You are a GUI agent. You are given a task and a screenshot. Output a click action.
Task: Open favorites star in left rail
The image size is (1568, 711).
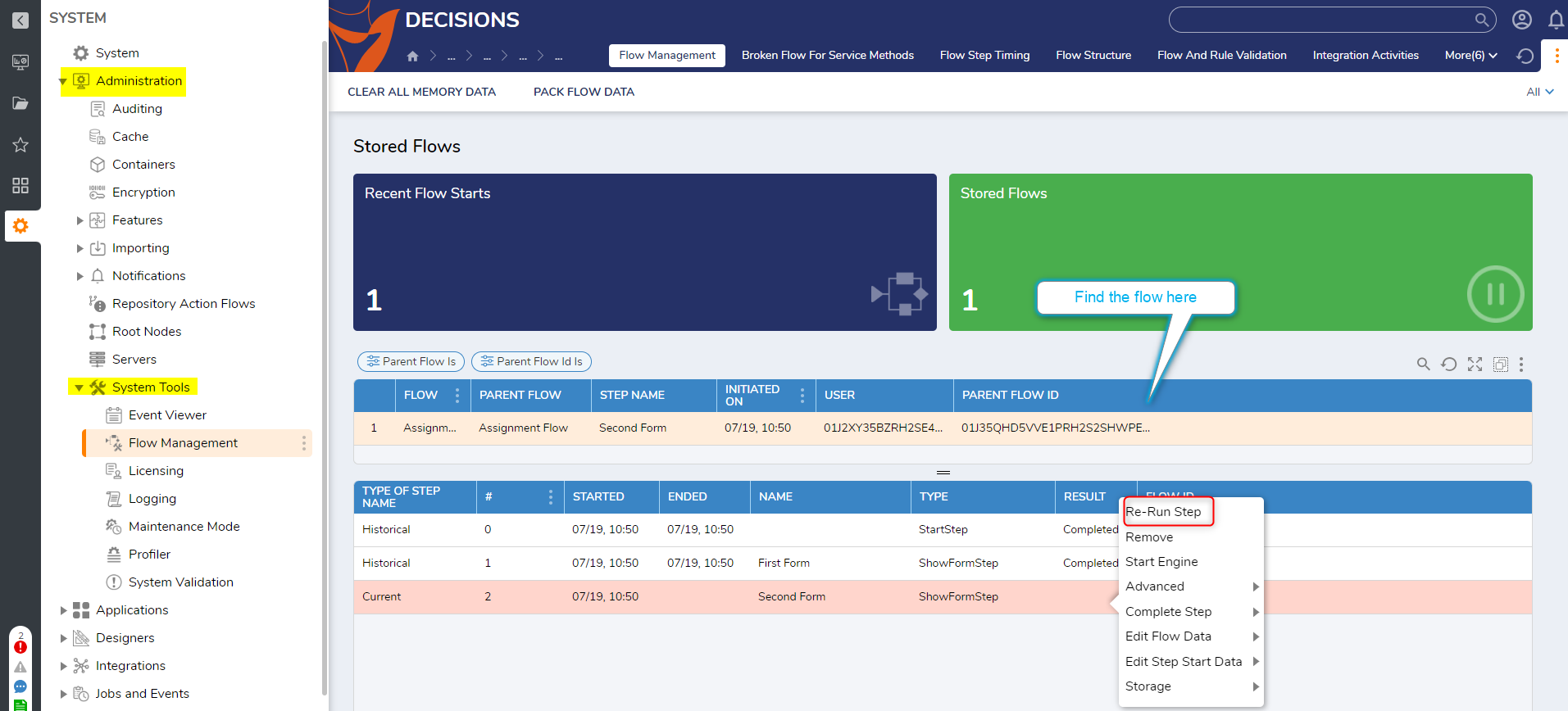20,145
